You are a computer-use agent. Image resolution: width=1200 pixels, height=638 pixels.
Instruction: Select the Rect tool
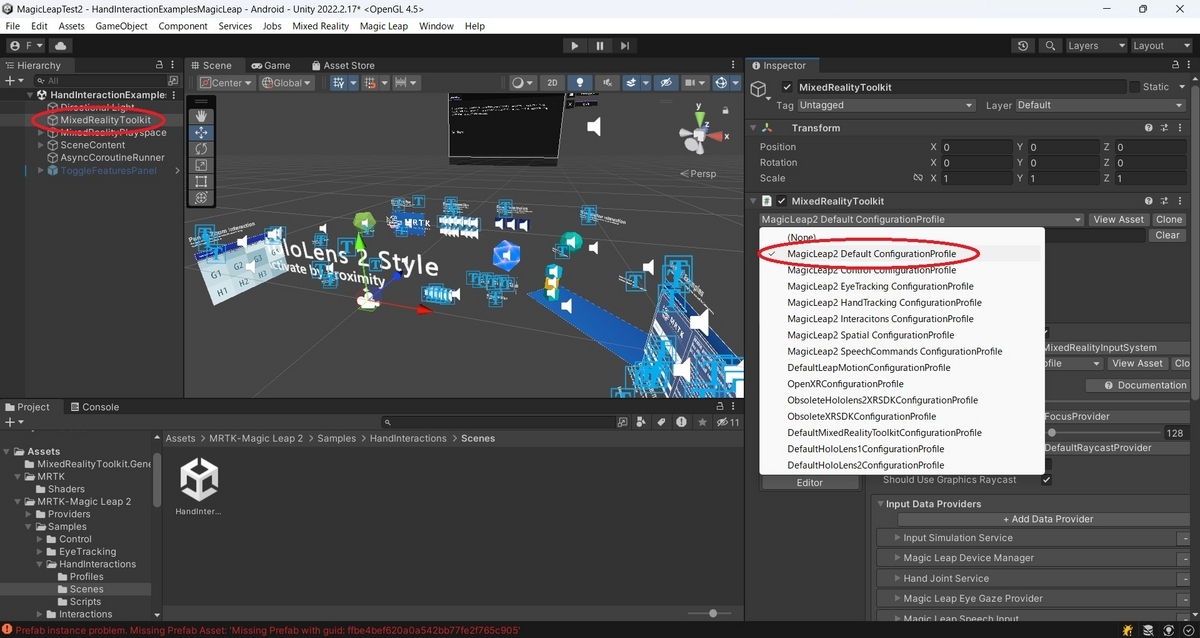(x=201, y=181)
